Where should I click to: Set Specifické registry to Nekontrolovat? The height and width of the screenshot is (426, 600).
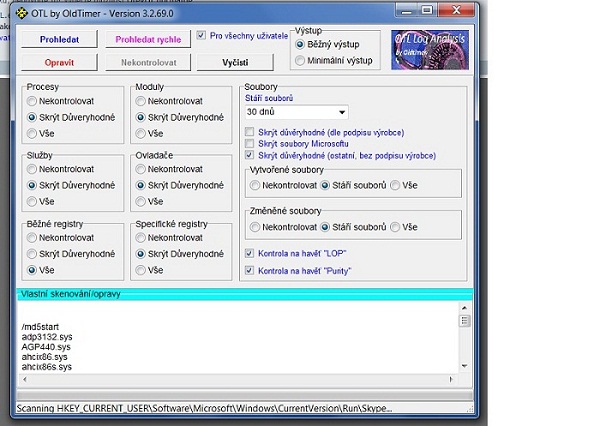[x=140, y=238]
